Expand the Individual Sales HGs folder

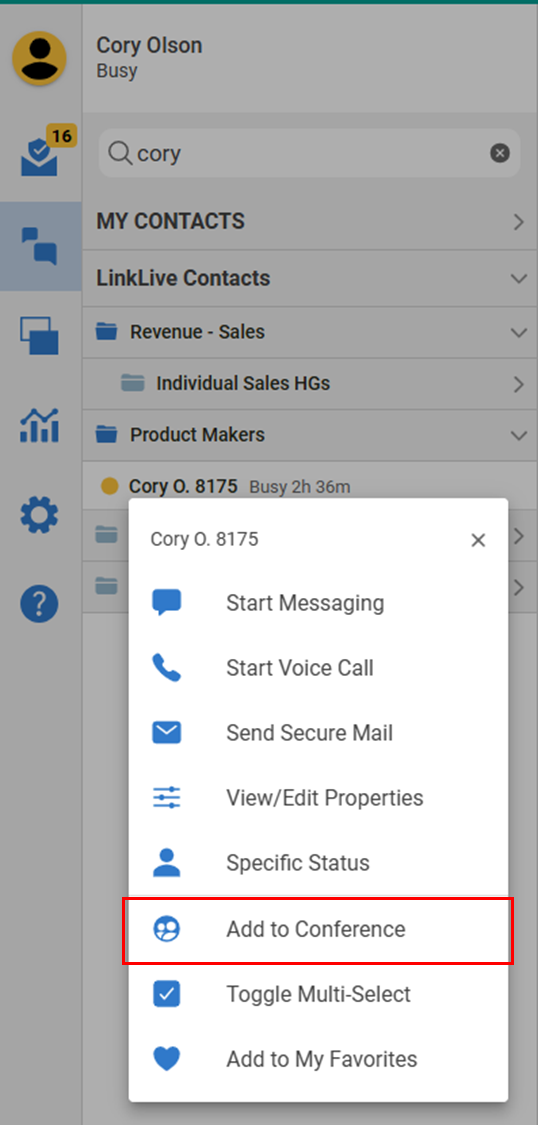click(519, 385)
